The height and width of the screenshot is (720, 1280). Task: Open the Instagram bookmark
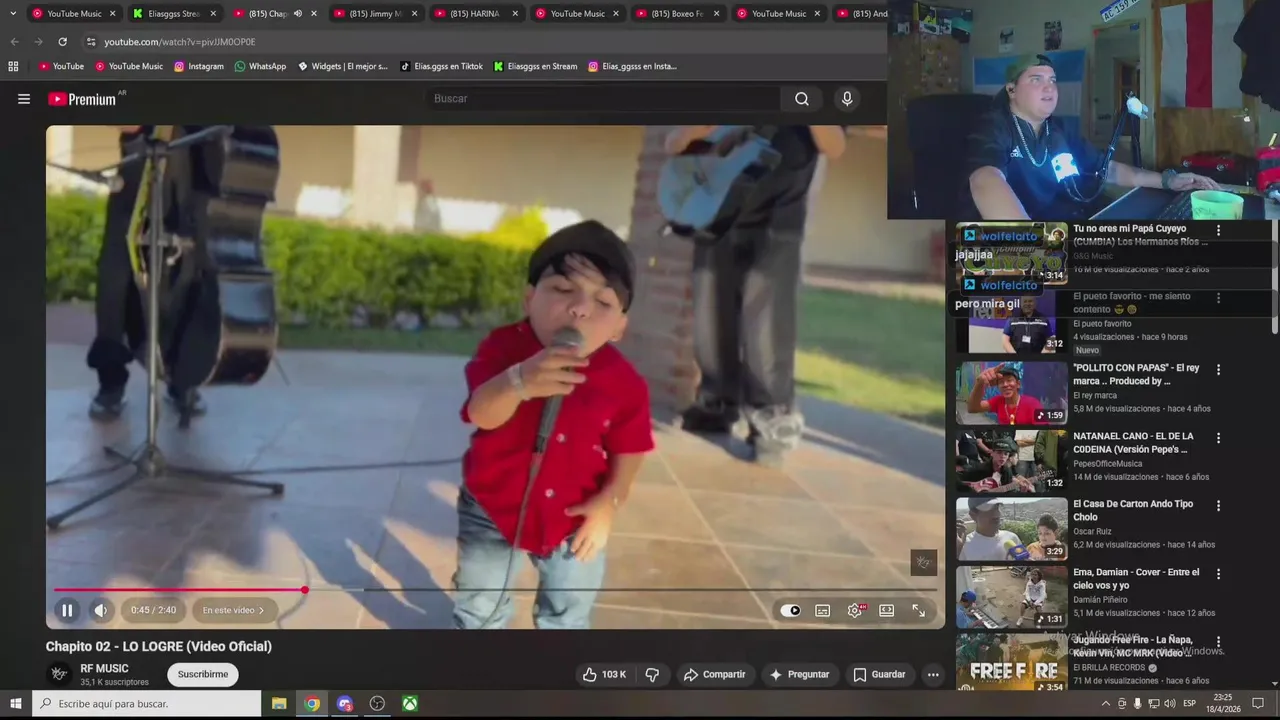(199, 67)
